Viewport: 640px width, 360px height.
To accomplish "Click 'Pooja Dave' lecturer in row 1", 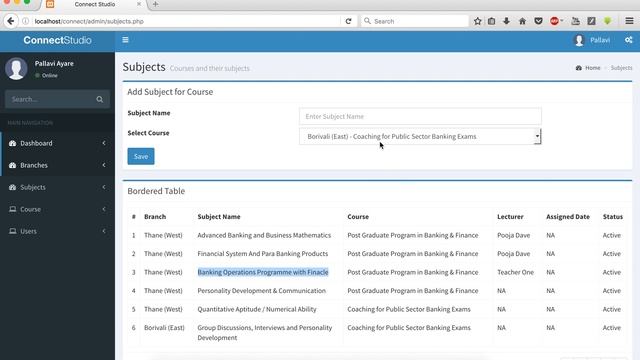I will [513, 235].
